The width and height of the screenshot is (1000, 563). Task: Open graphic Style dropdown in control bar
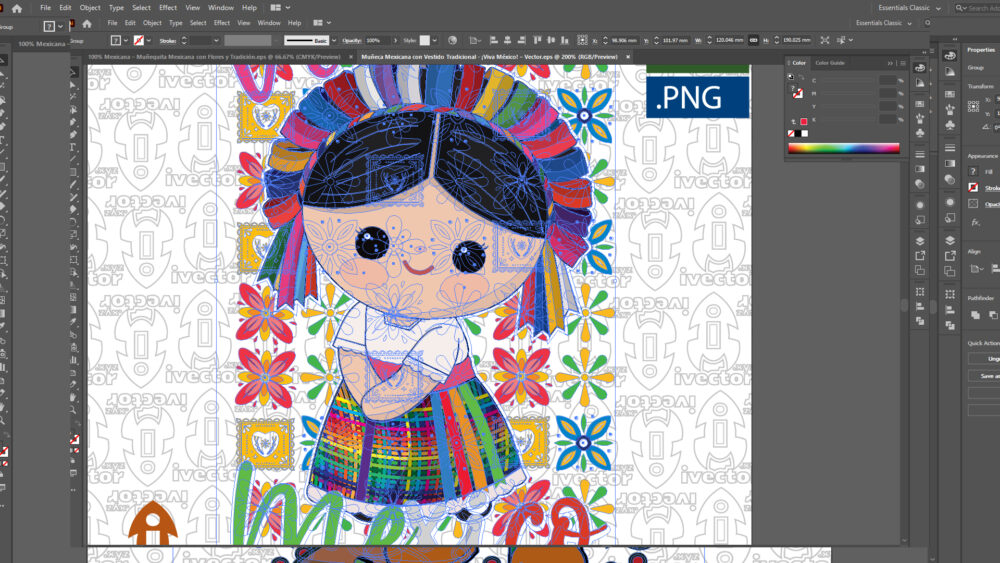[x=435, y=40]
